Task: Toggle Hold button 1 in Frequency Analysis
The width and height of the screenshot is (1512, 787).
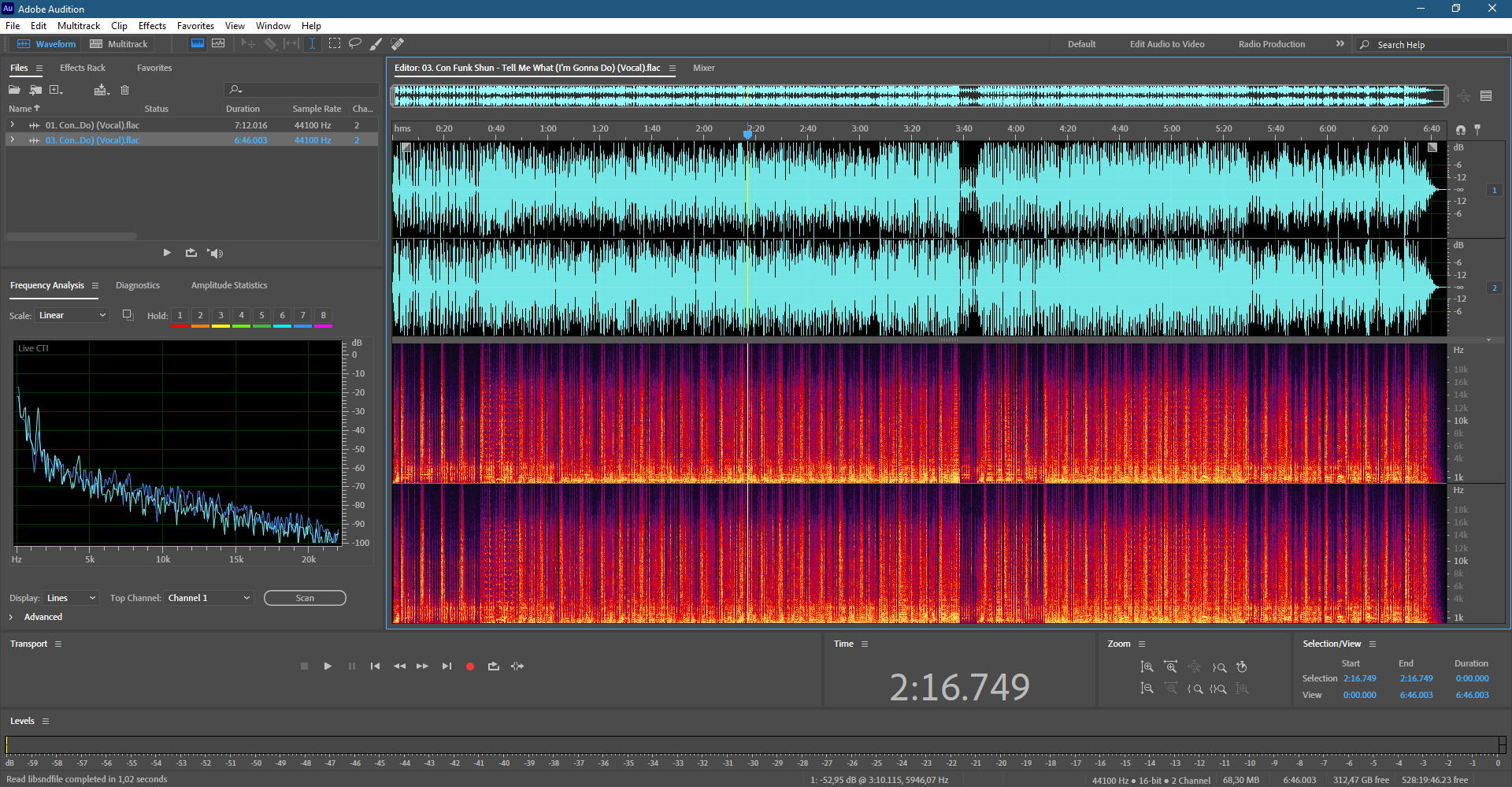Action: [x=180, y=315]
